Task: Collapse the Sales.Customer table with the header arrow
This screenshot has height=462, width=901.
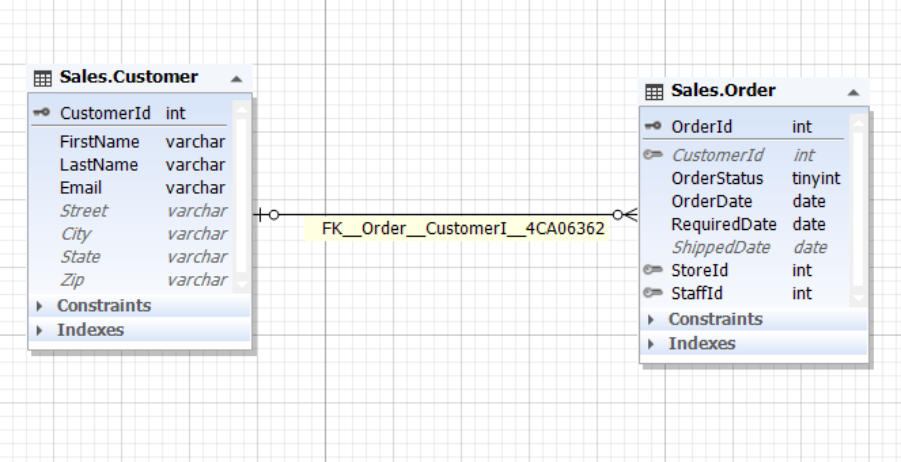Action: (236, 78)
